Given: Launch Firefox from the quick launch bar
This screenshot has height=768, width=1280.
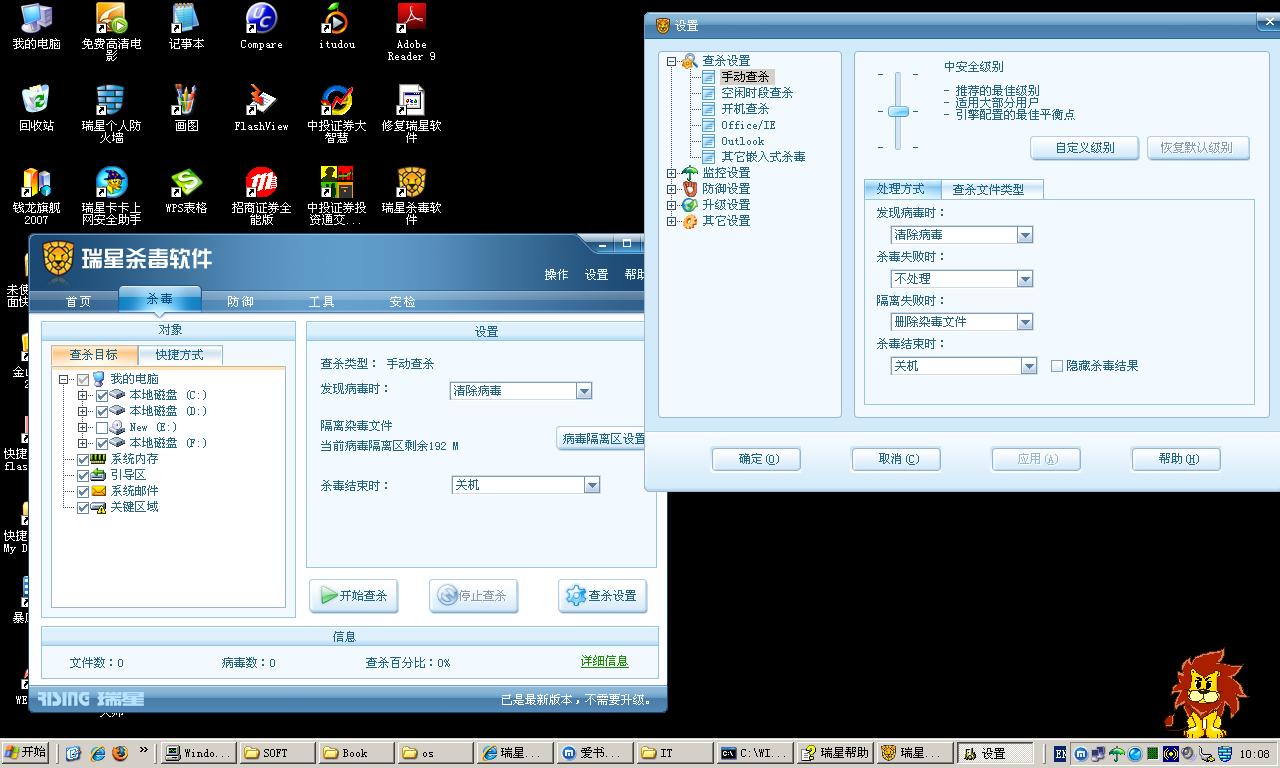Looking at the screenshot, I should pyautogui.click(x=120, y=753).
